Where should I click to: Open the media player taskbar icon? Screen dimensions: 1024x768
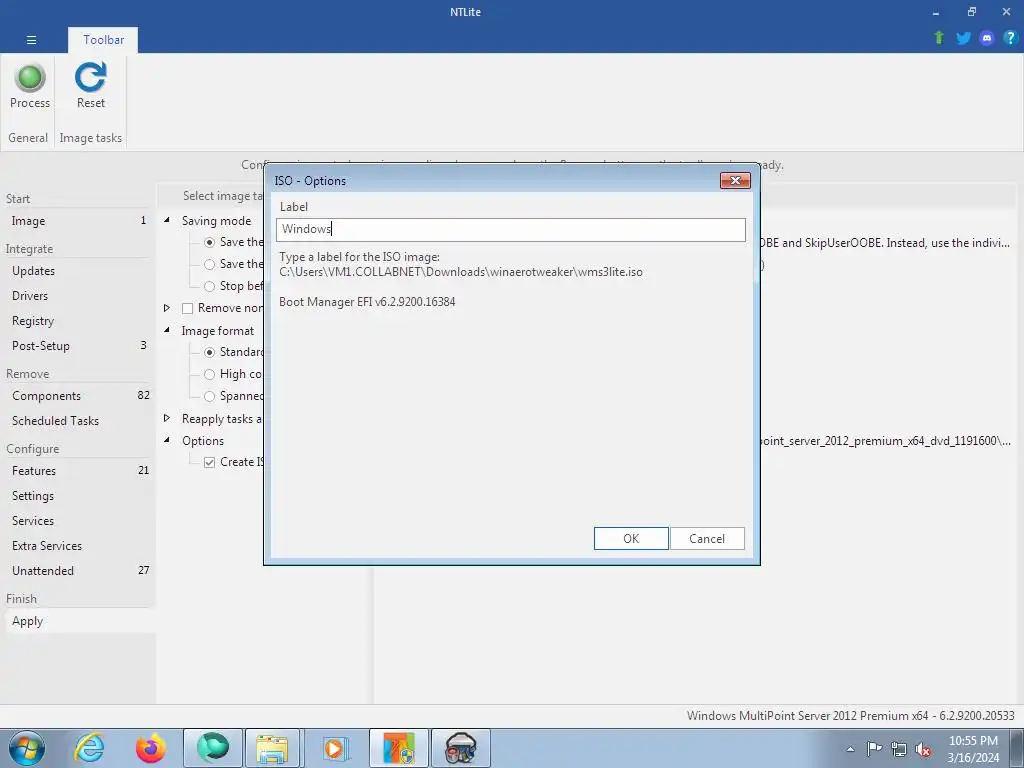[x=336, y=748]
